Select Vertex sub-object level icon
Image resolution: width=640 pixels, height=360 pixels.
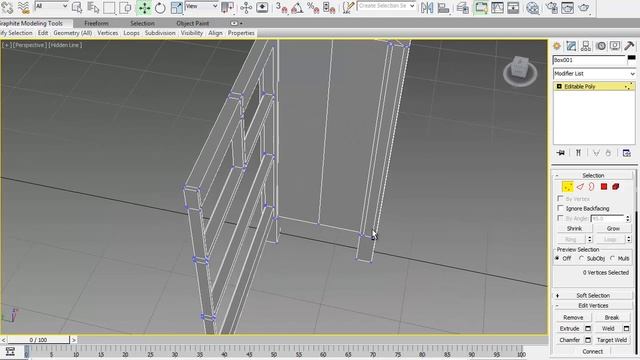(x=567, y=187)
